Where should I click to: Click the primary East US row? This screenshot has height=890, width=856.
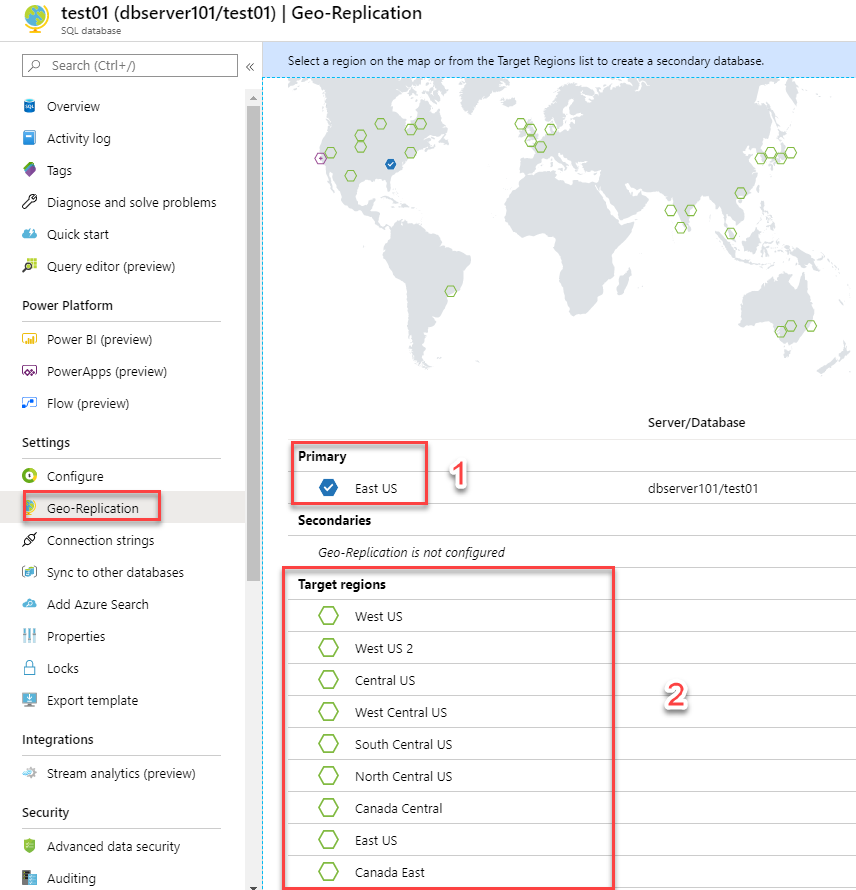(572, 488)
